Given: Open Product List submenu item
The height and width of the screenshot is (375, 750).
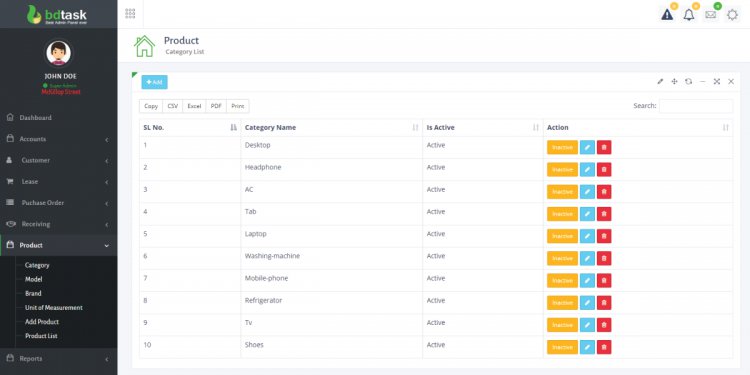Looking at the screenshot, I should 41,336.
